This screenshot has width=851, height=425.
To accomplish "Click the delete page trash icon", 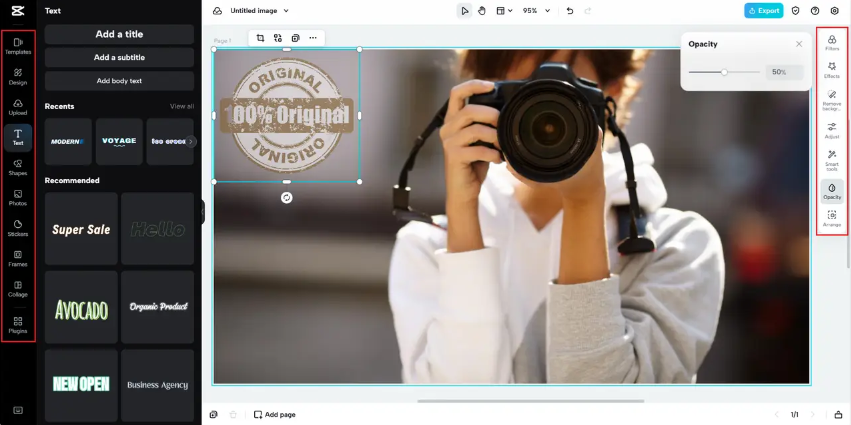I will (233, 415).
